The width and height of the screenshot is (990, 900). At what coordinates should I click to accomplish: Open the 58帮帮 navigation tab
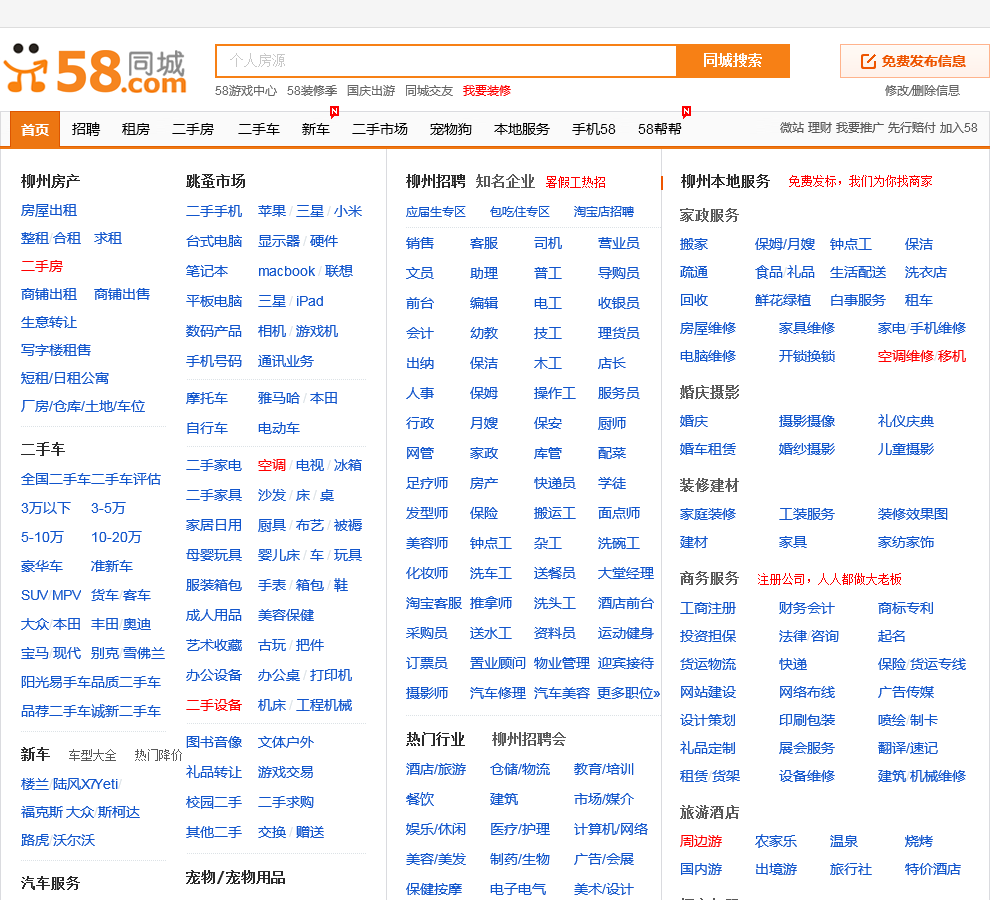tap(659, 129)
